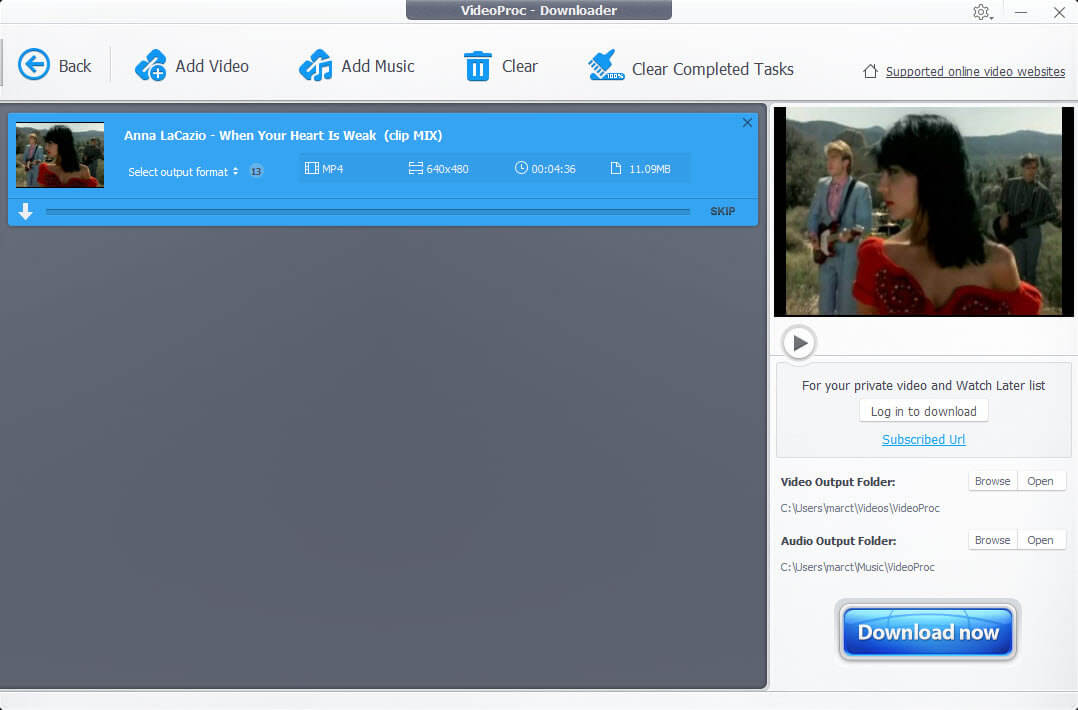Open the Video Output Folder
Viewport: 1078px width, 710px height.
click(x=1040, y=481)
